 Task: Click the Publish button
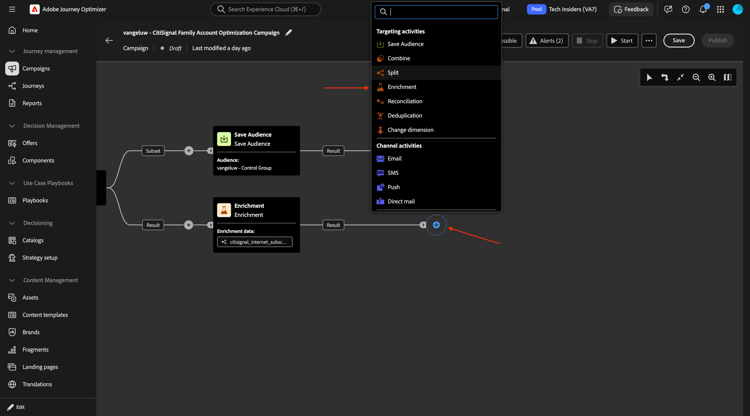coord(717,41)
